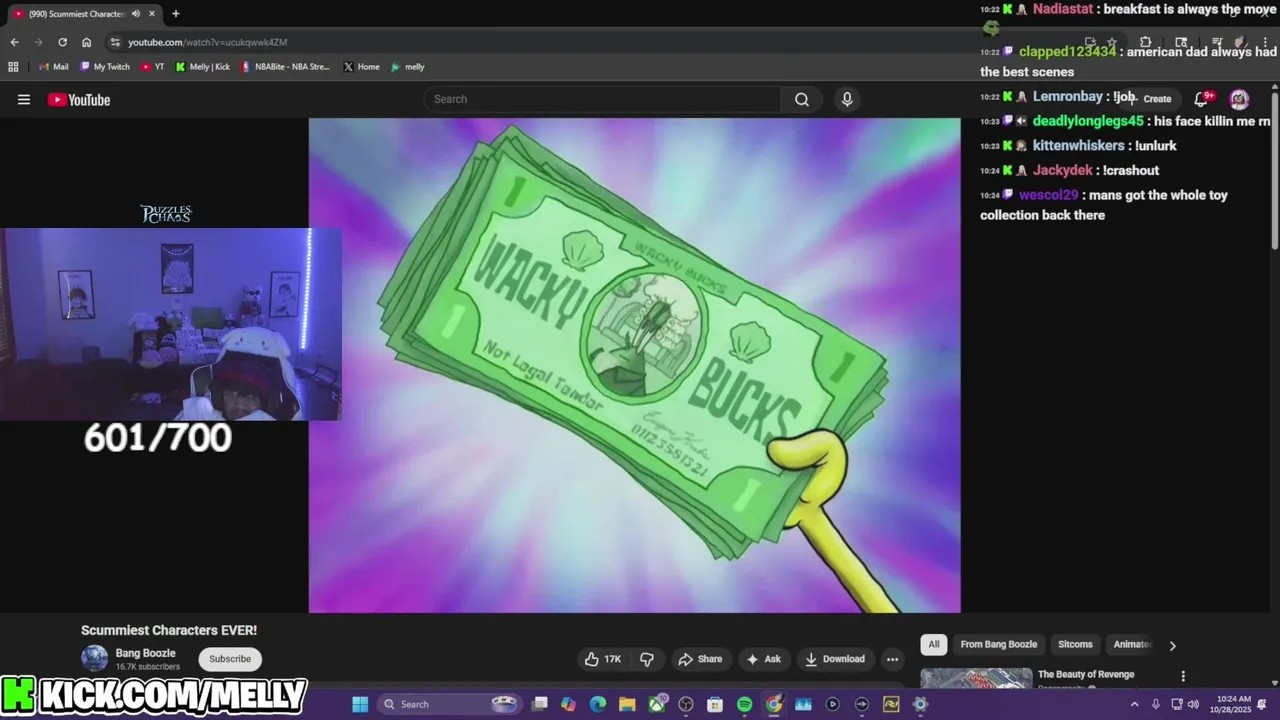This screenshot has width=1280, height=720.
Task: Click the YouTube search magnifier button
Action: [x=802, y=99]
